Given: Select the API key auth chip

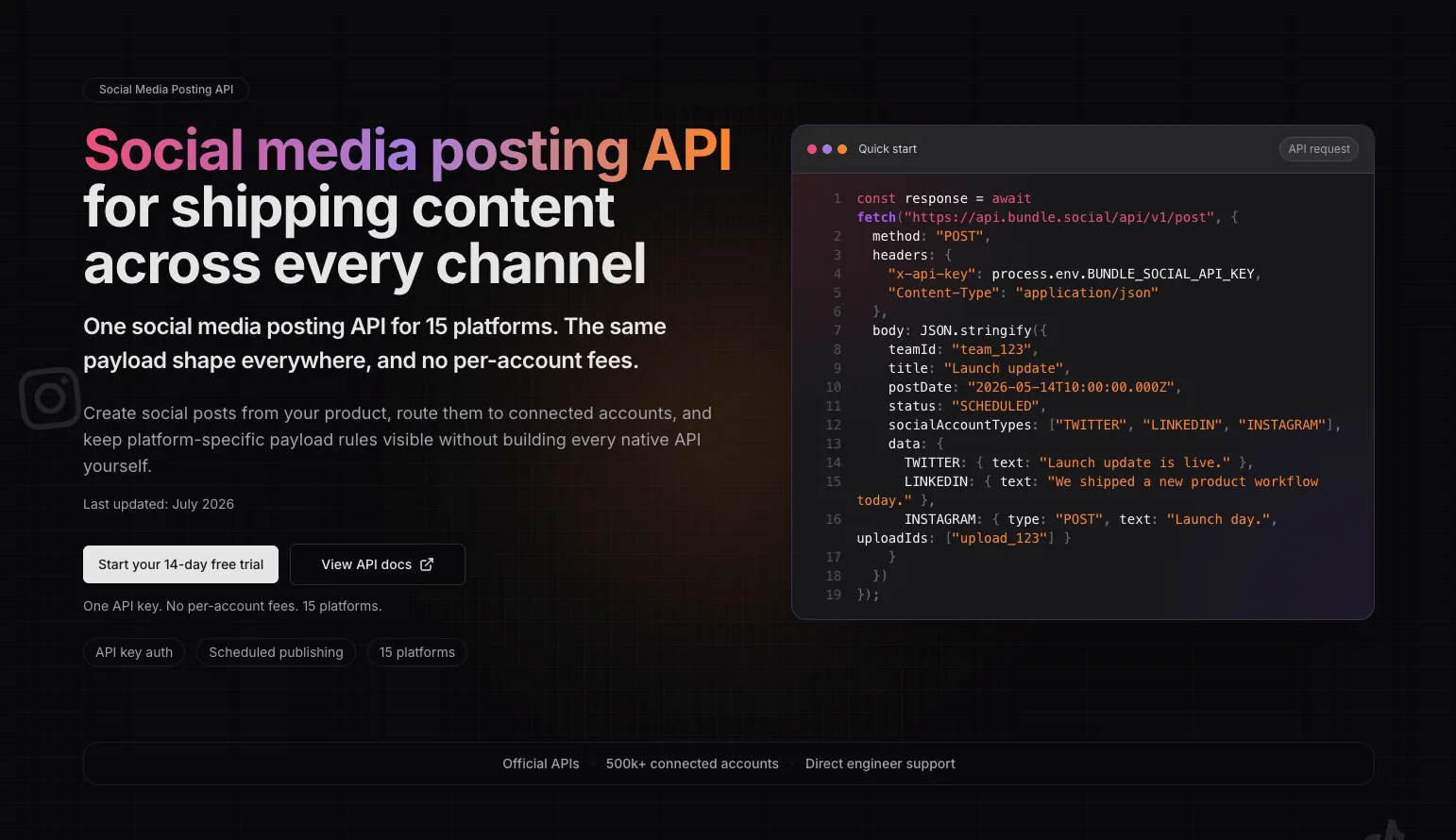Looking at the screenshot, I should click(x=134, y=652).
